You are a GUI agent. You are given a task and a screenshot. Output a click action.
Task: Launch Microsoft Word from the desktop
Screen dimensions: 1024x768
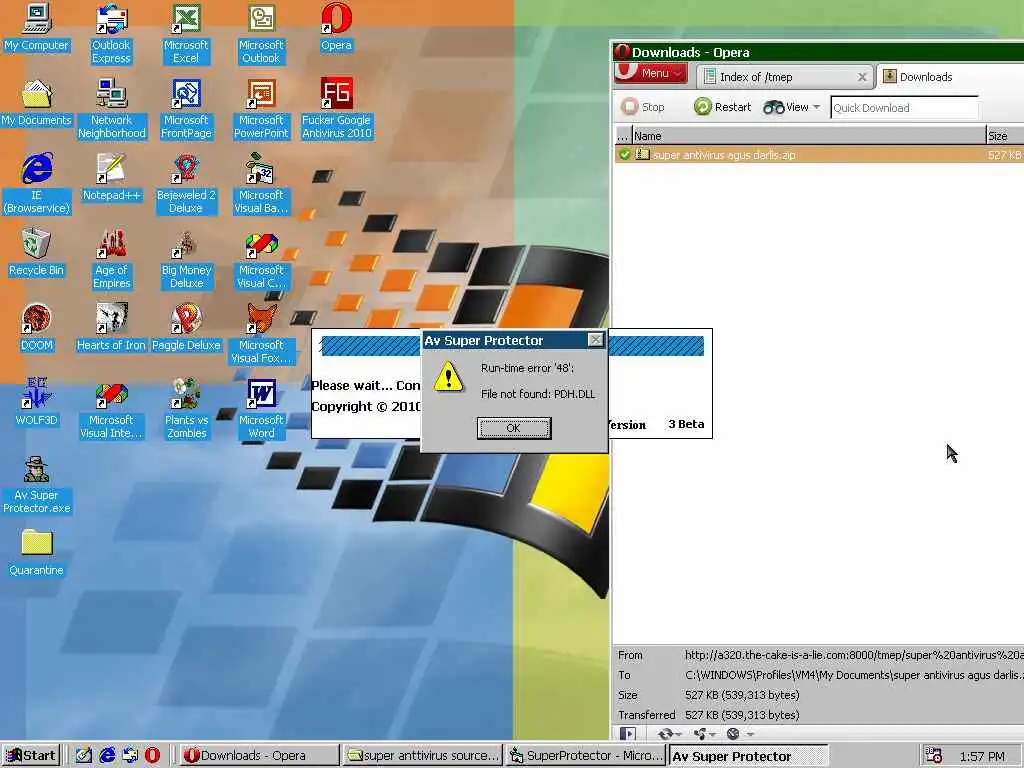[261, 409]
